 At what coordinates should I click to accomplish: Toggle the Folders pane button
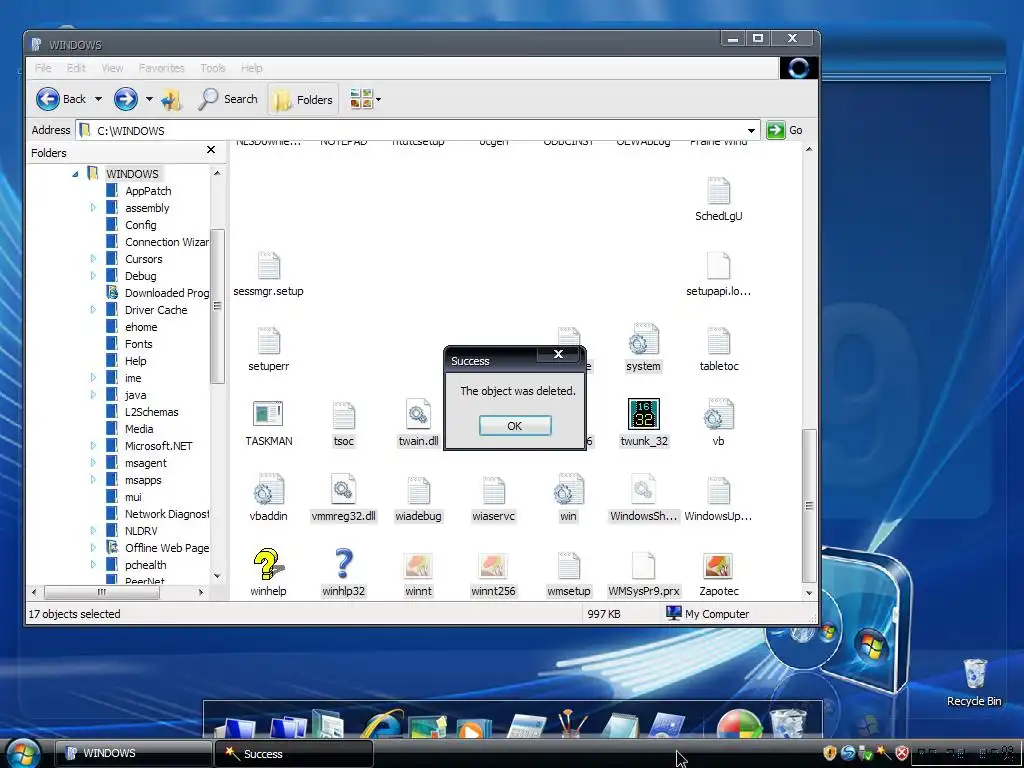coord(303,99)
